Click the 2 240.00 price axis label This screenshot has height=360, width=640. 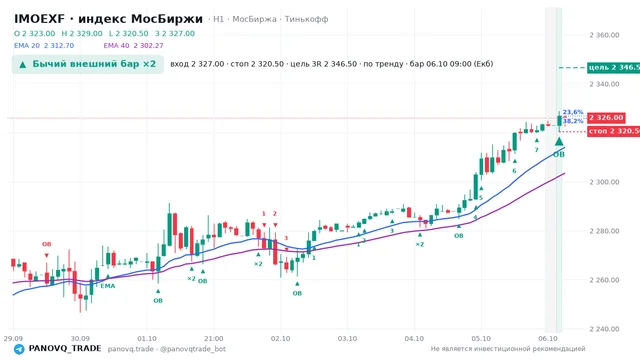604,329
